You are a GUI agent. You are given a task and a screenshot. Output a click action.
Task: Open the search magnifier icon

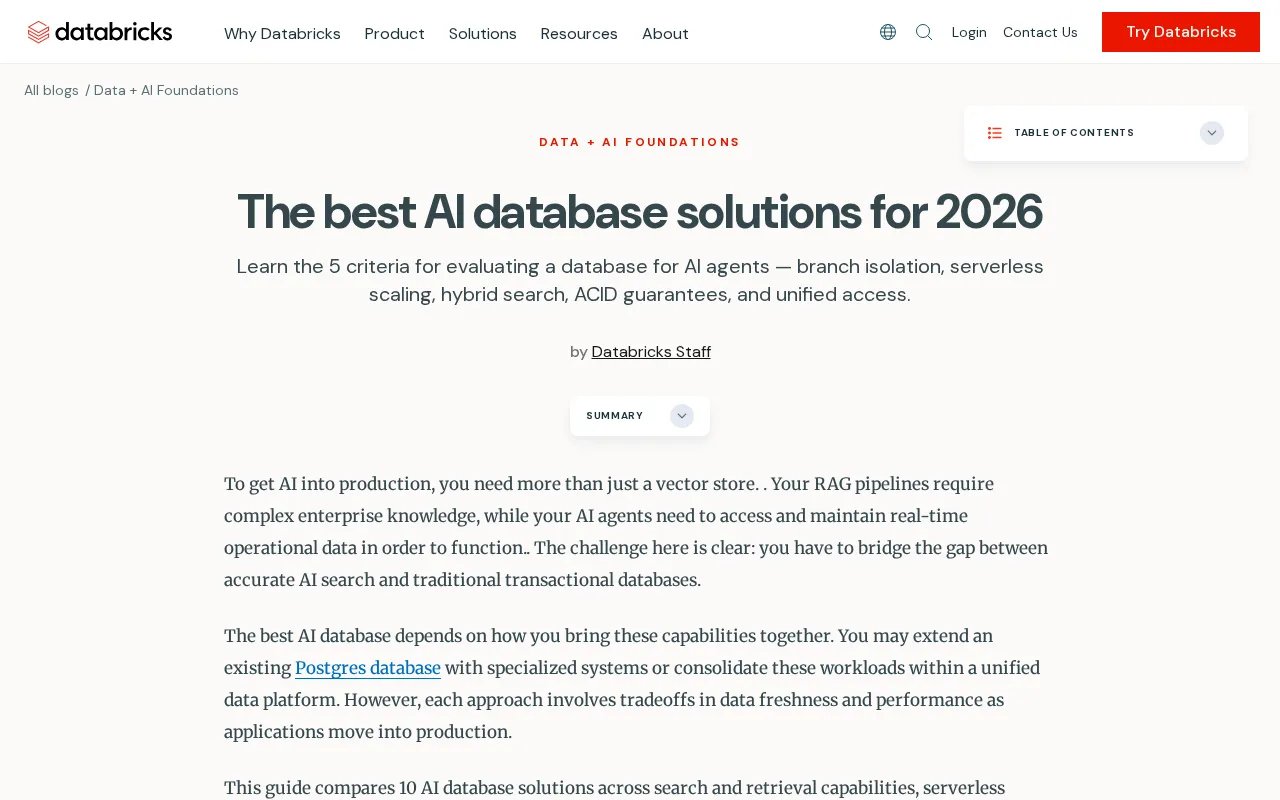coord(924,32)
